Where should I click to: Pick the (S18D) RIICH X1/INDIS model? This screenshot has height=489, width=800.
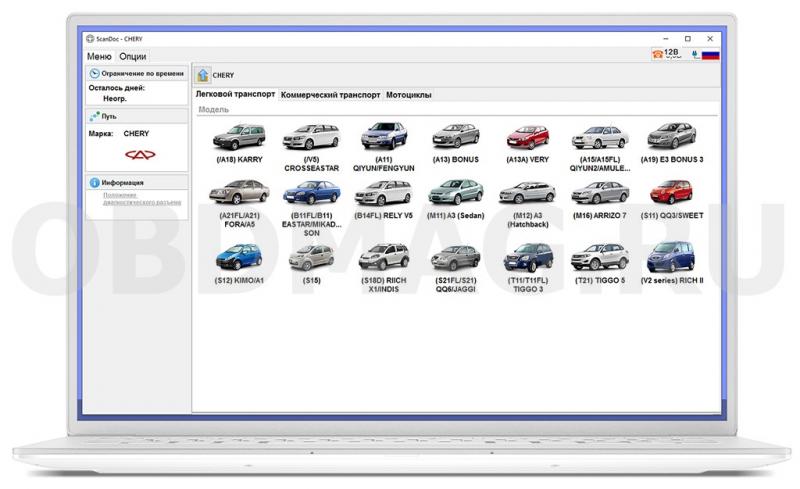[x=384, y=267]
